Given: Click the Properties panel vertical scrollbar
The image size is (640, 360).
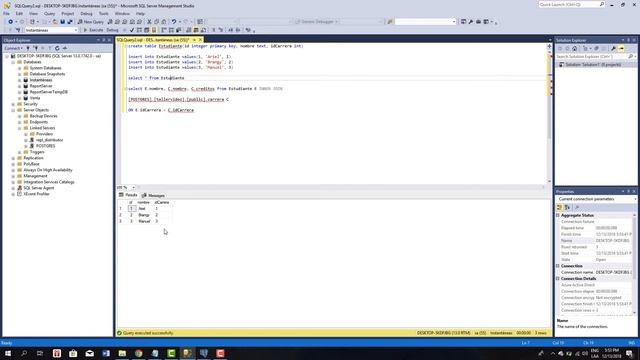Looking at the screenshot, I should pyautogui.click(x=634, y=263).
